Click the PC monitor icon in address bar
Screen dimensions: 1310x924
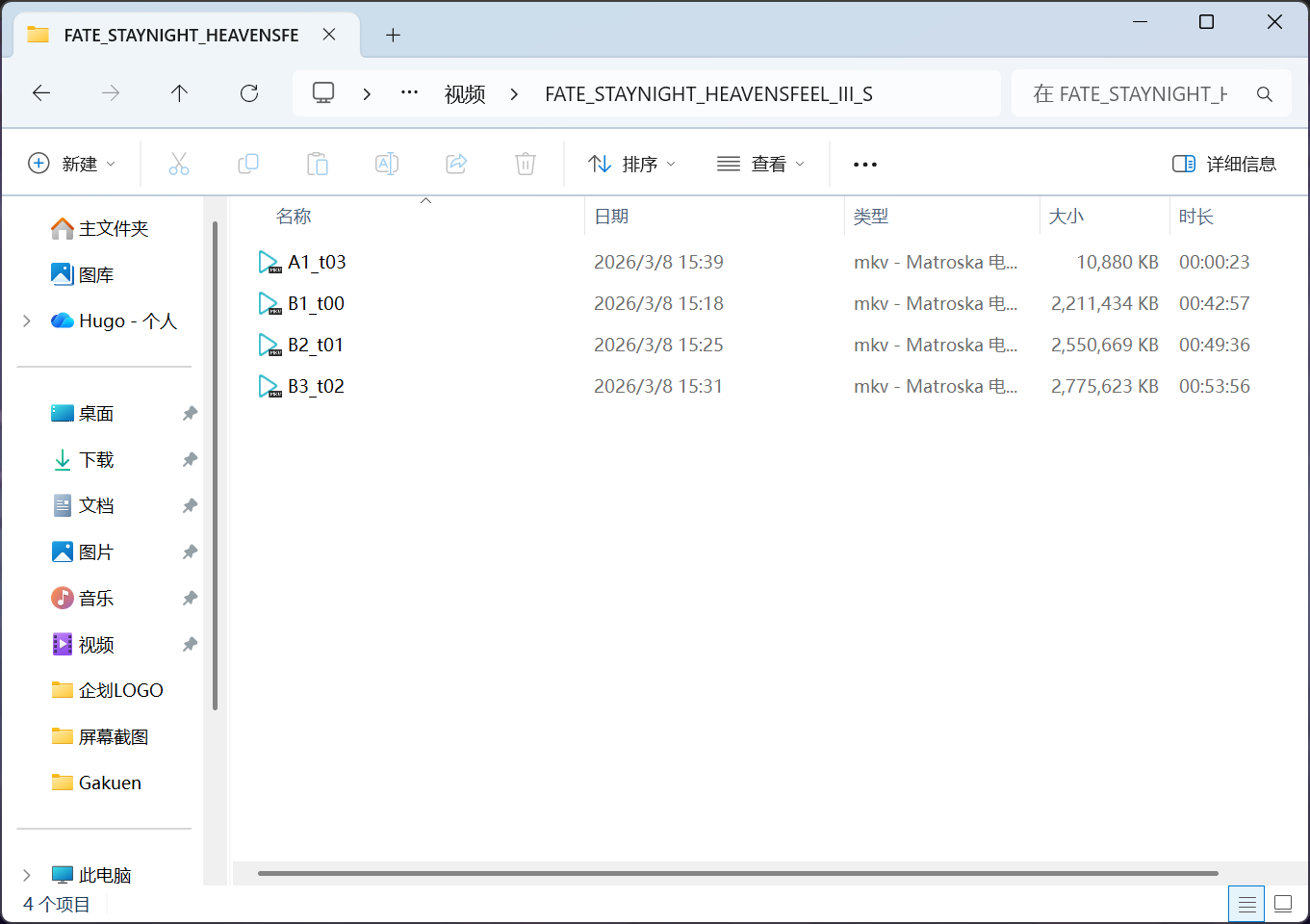coord(323,93)
